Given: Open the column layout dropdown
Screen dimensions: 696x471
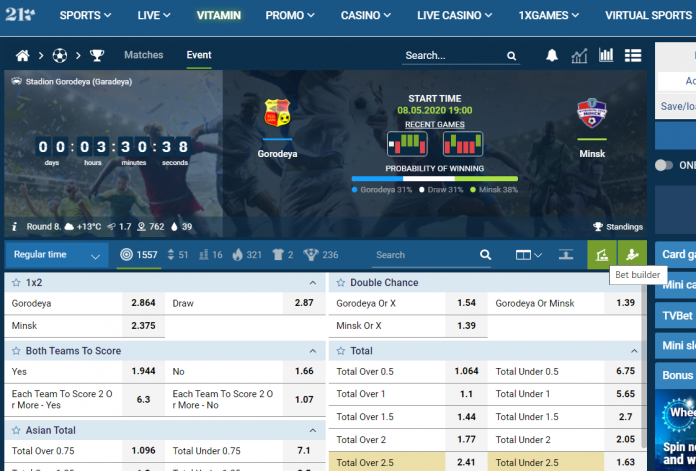Looking at the screenshot, I should (x=528, y=255).
